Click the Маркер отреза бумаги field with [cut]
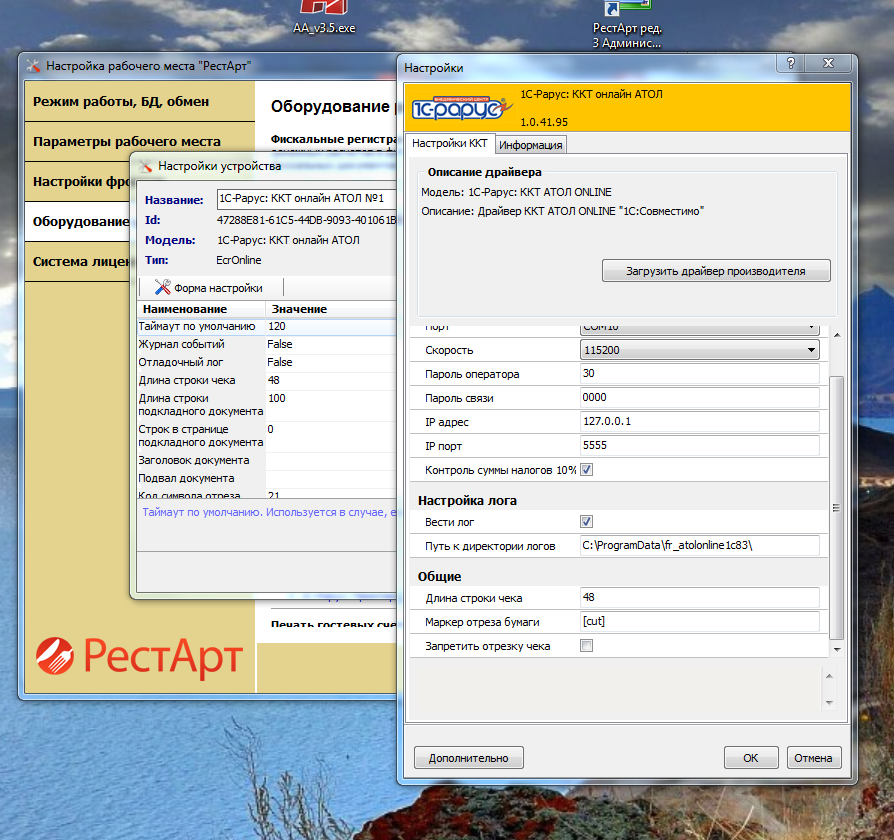 pyautogui.click(x=700, y=622)
